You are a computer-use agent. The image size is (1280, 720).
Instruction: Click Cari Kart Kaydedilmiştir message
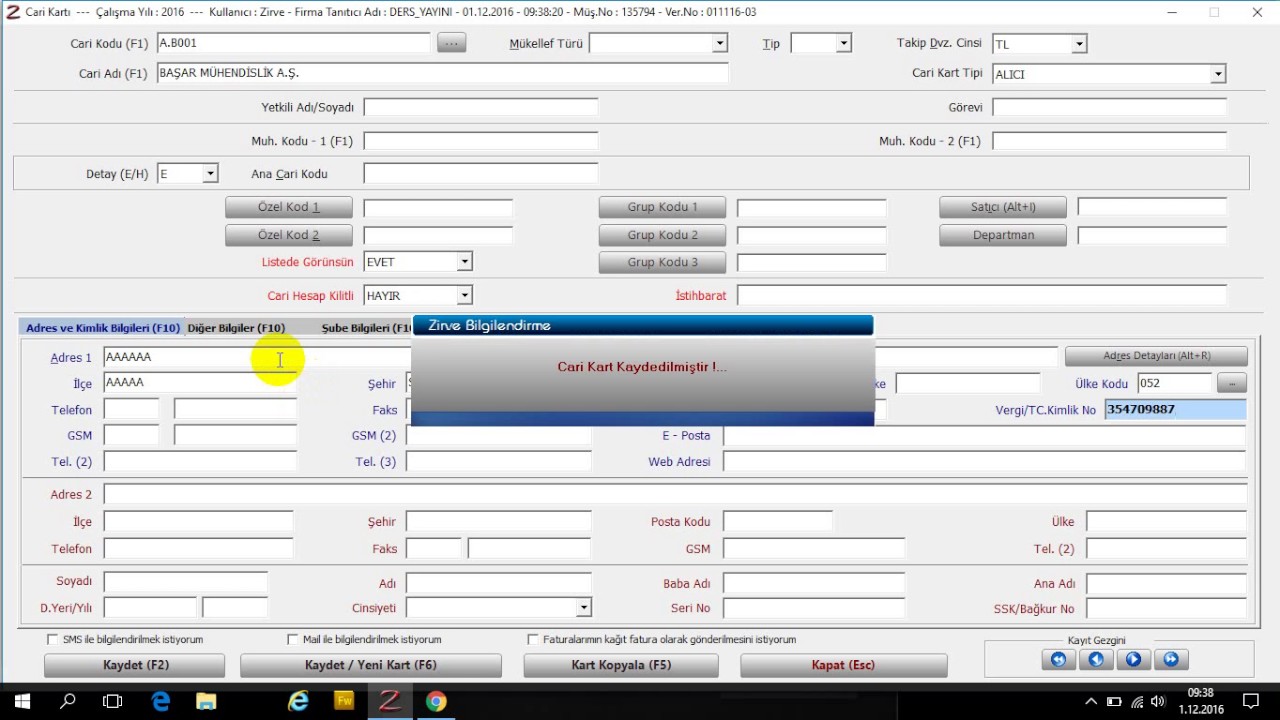[642, 367]
